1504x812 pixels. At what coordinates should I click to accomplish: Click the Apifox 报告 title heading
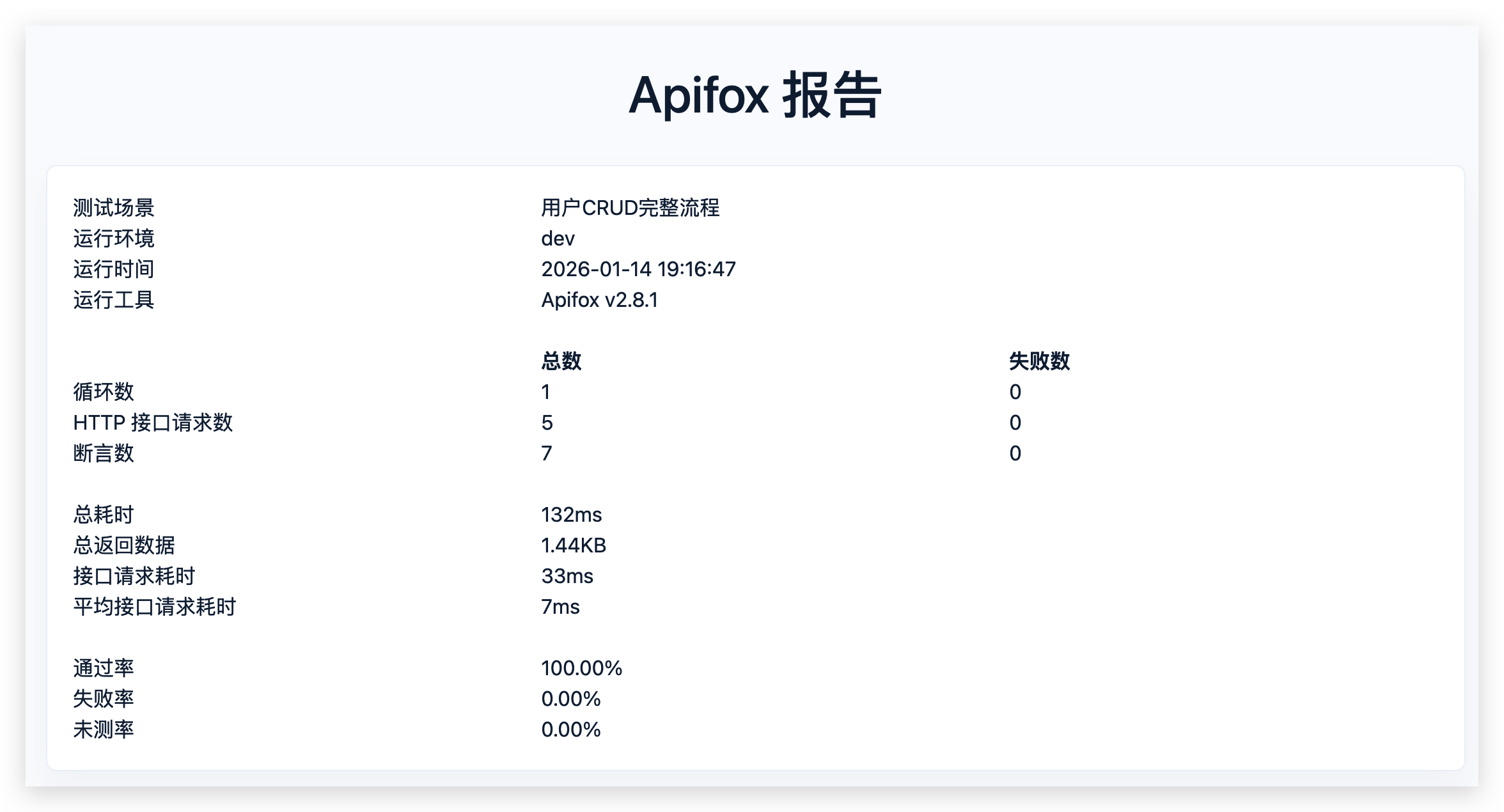pyautogui.click(x=755, y=96)
